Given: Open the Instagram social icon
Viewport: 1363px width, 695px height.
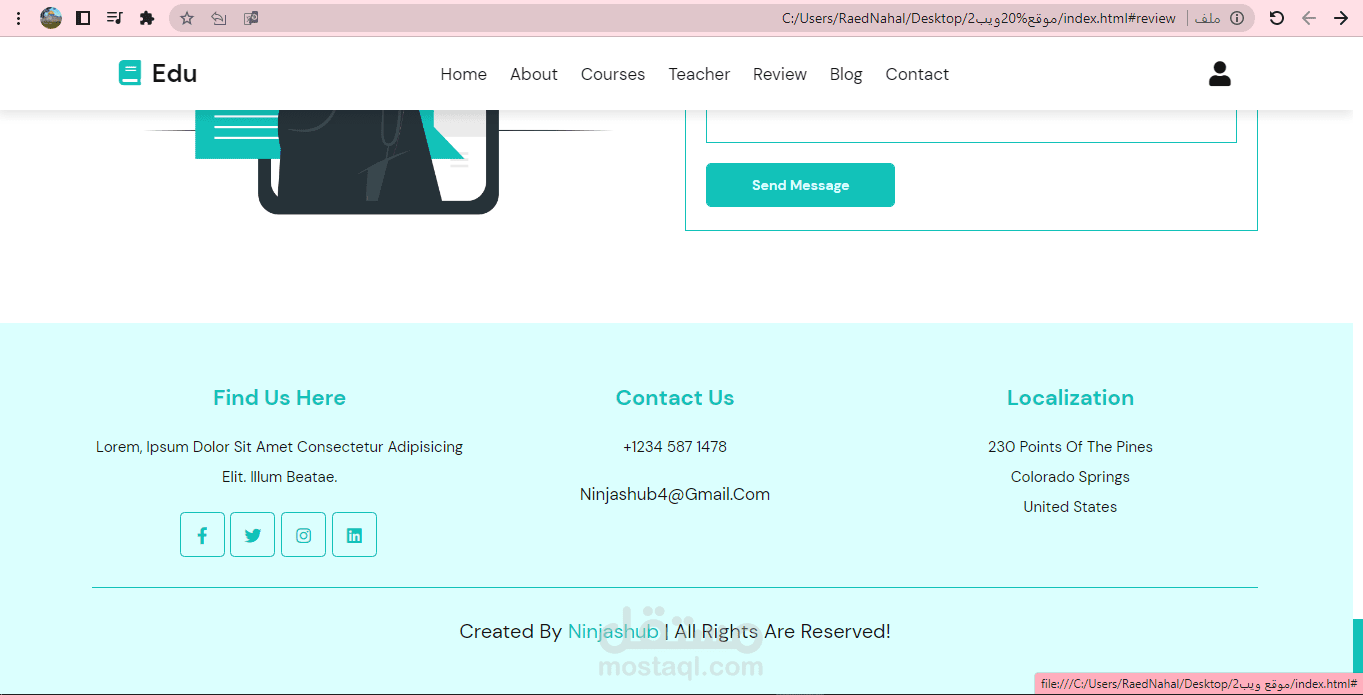Looking at the screenshot, I should (x=303, y=535).
